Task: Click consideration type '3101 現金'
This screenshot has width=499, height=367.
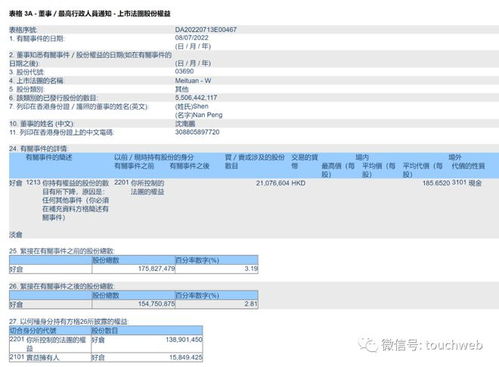Action: 467,183
